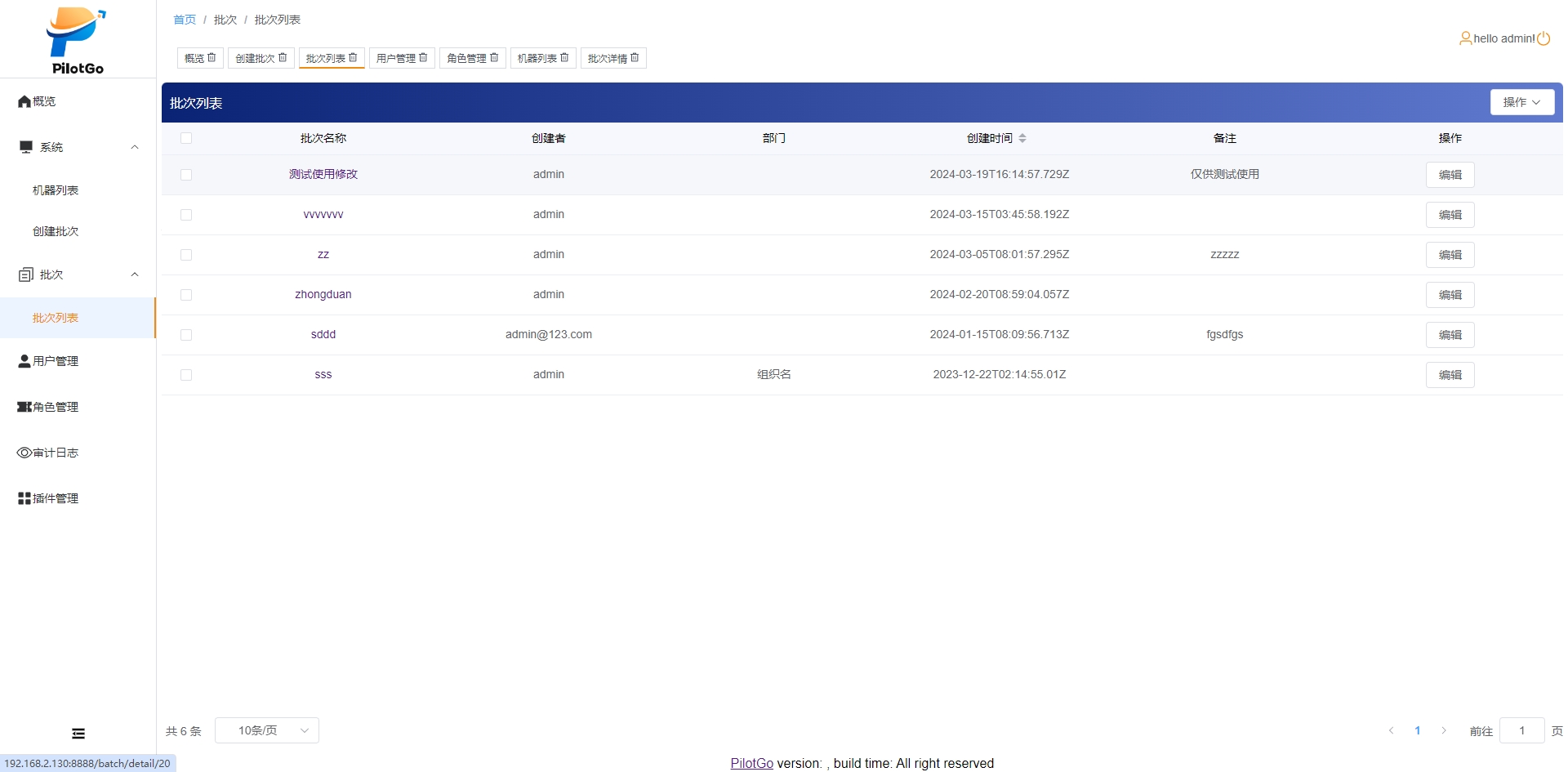Click 编辑 for batch vvvvvvv
1568x772 pixels.
[x=1450, y=215]
